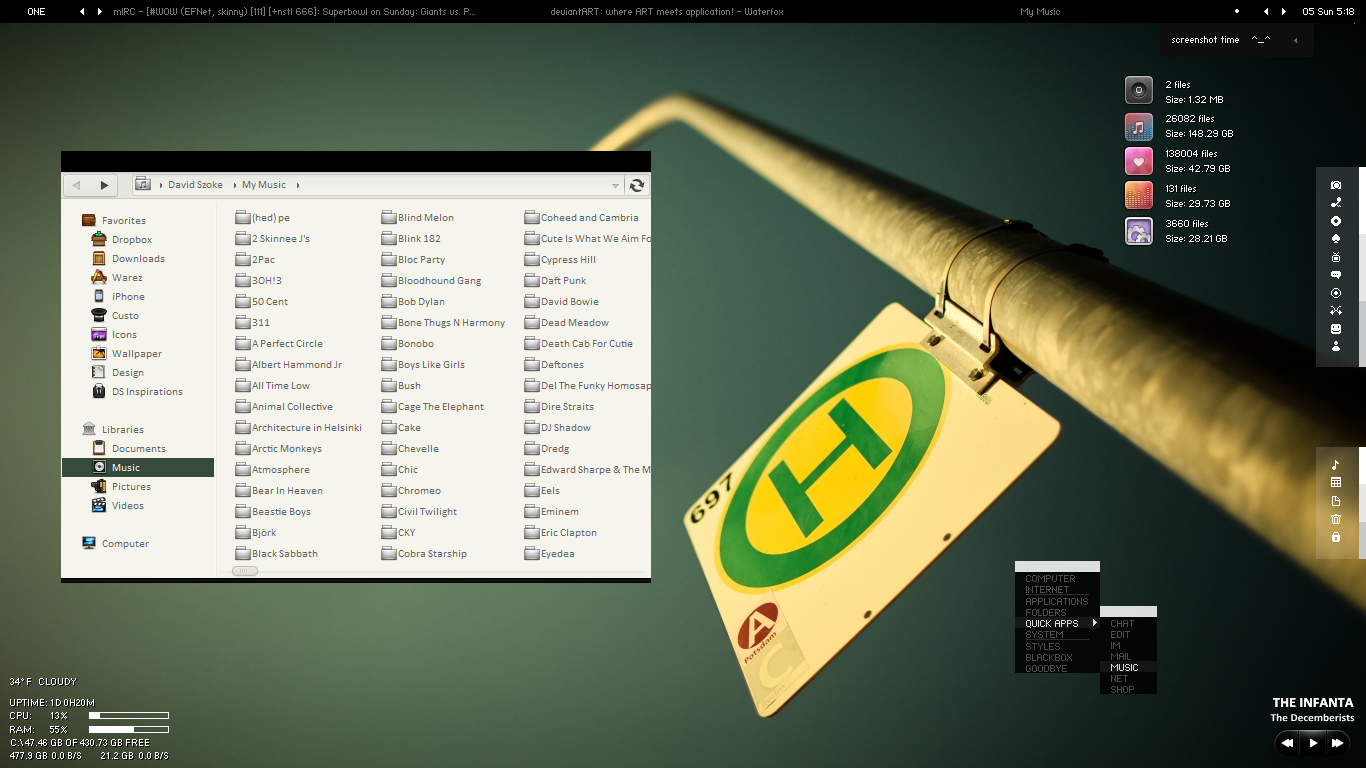Click the camera icon in right dock
The width and height of the screenshot is (1366, 768).
point(1336,185)
